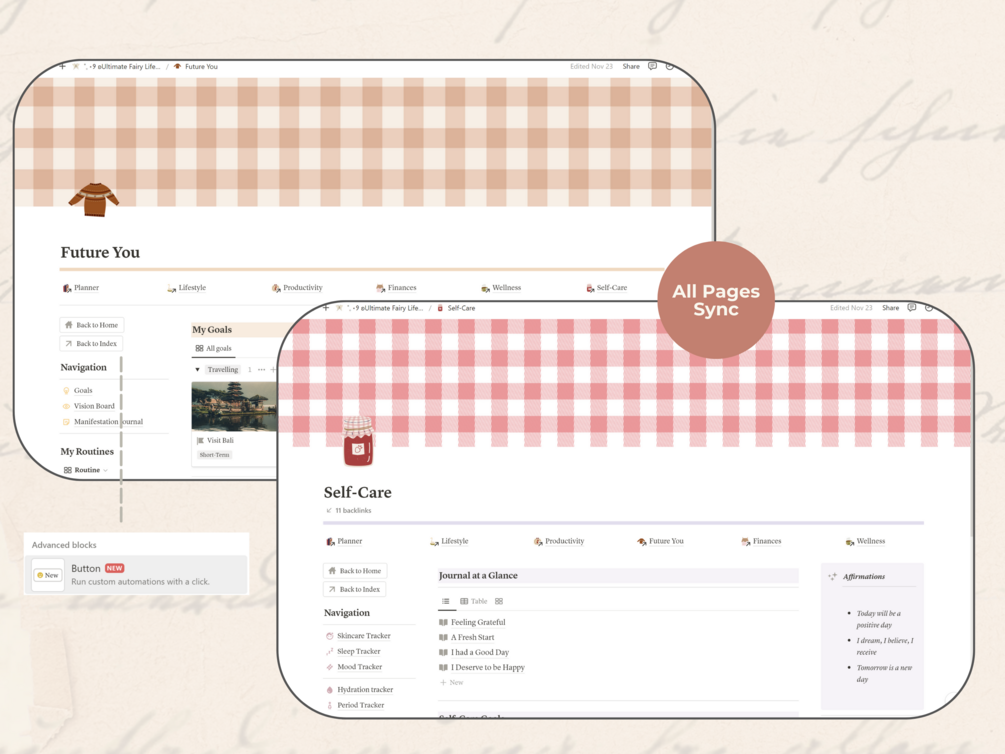Open Finances link in Future You page

396,288
